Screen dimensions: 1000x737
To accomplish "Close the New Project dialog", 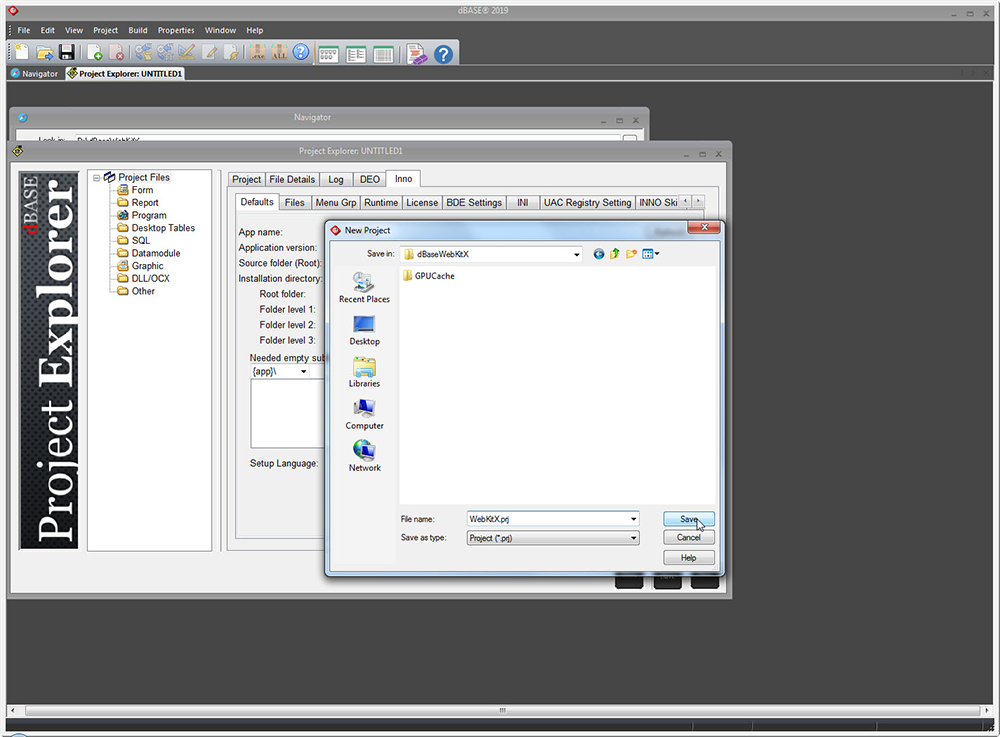I will point(704,228).
